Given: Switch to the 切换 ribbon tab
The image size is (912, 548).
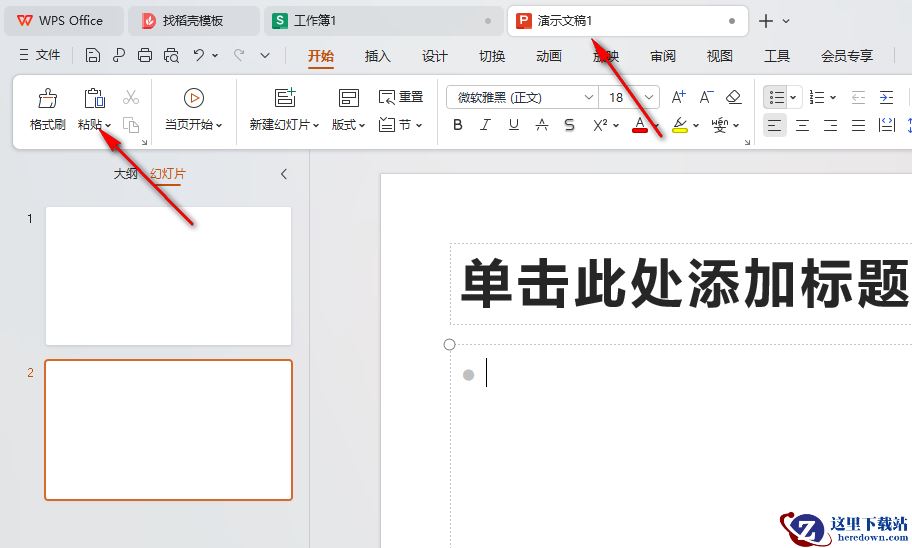Looking at the screenshot, I should (x=491, y=56).
